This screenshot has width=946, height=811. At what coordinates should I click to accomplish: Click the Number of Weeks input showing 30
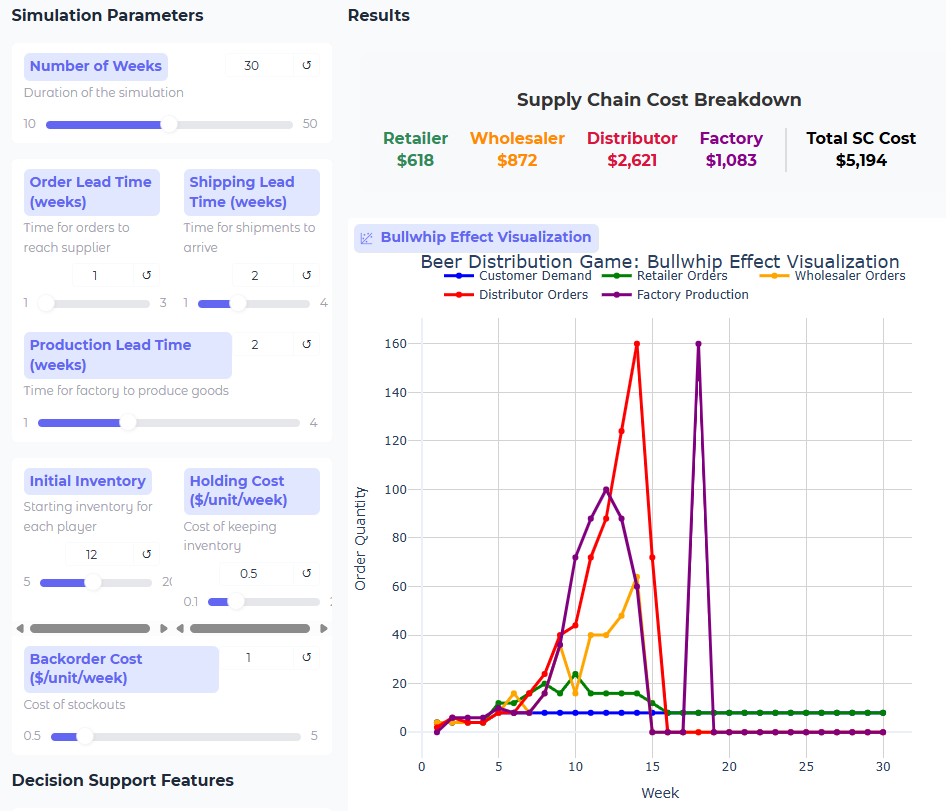259,65
